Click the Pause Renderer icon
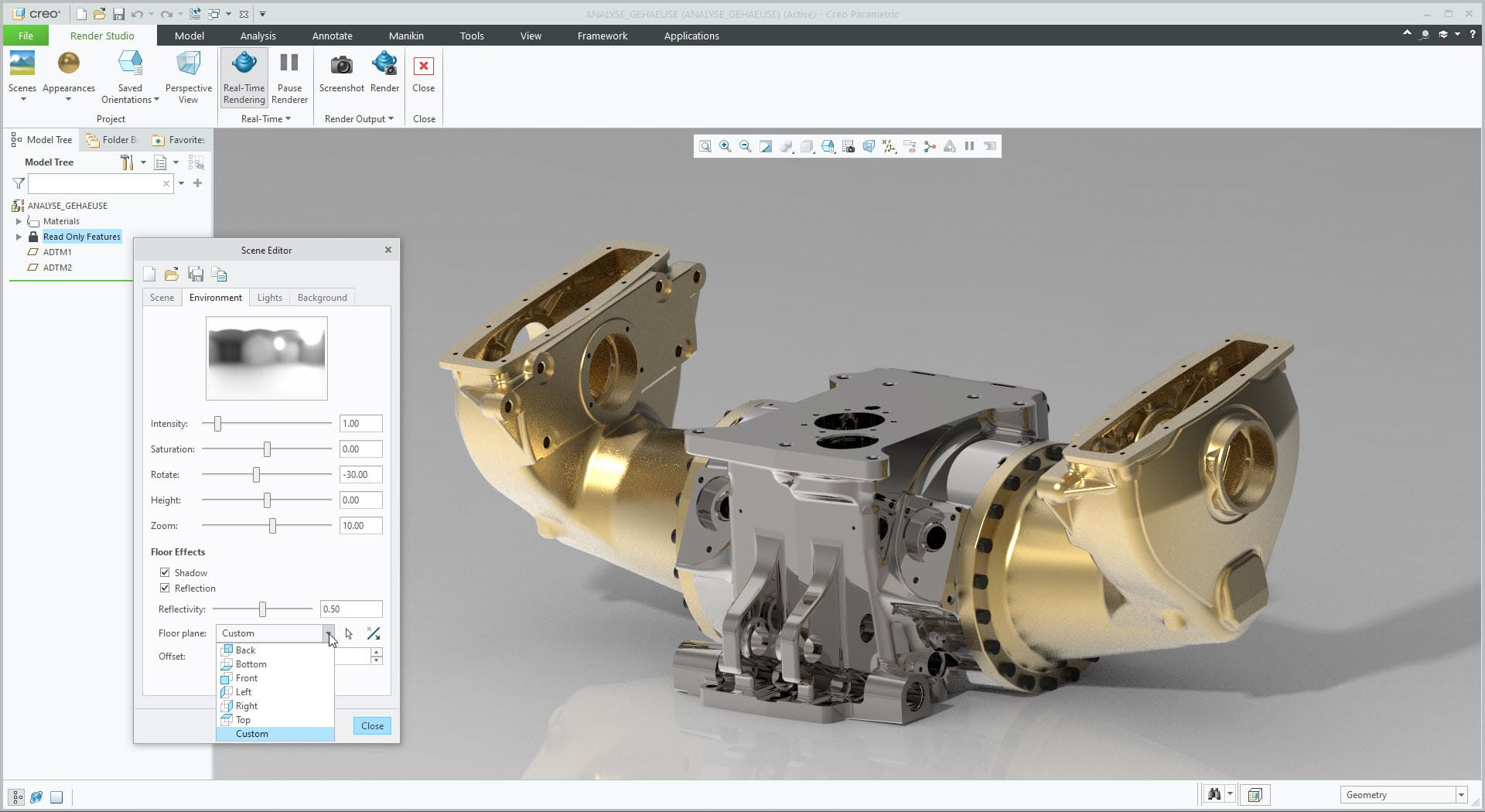Viewport: 1485px width, 812px height. [x=289, y=64]
